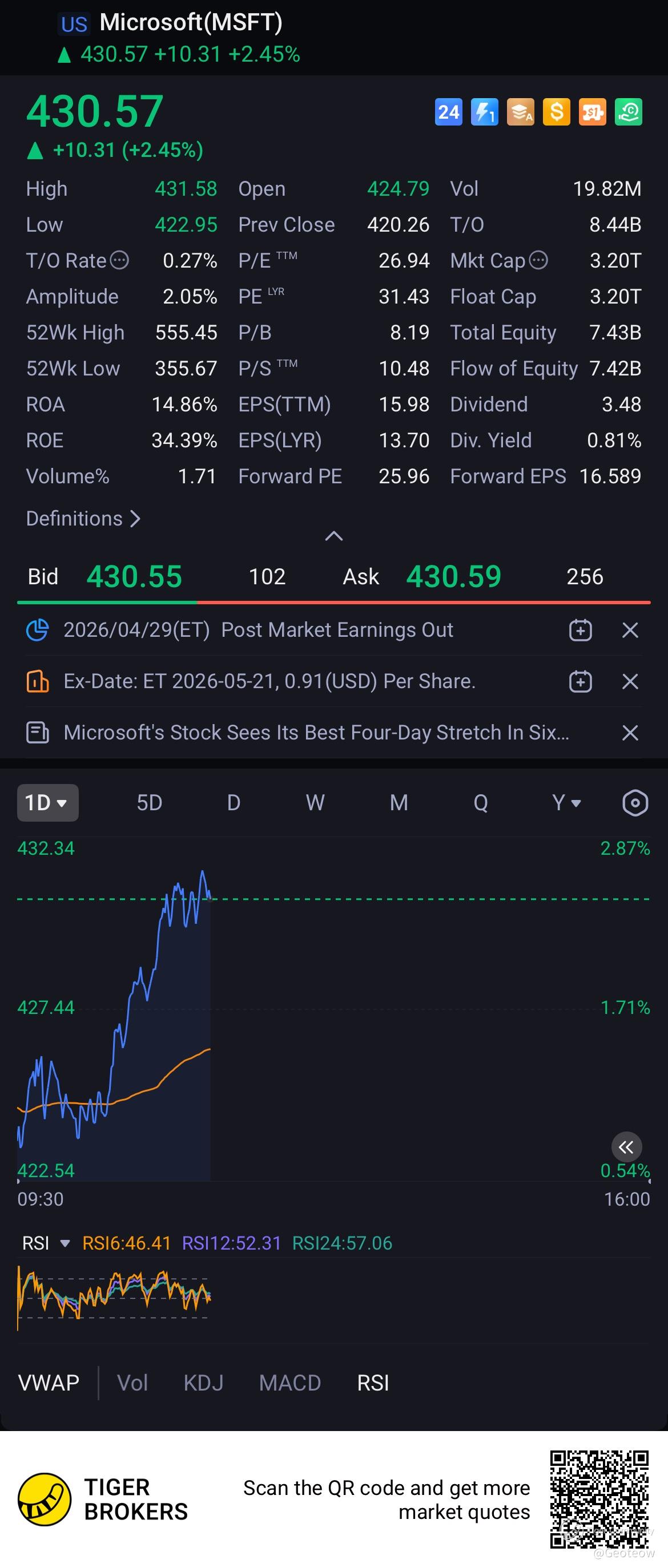Open the 1D timeframe dropdown
The image size is (668, 1568).
click(47, 803)
